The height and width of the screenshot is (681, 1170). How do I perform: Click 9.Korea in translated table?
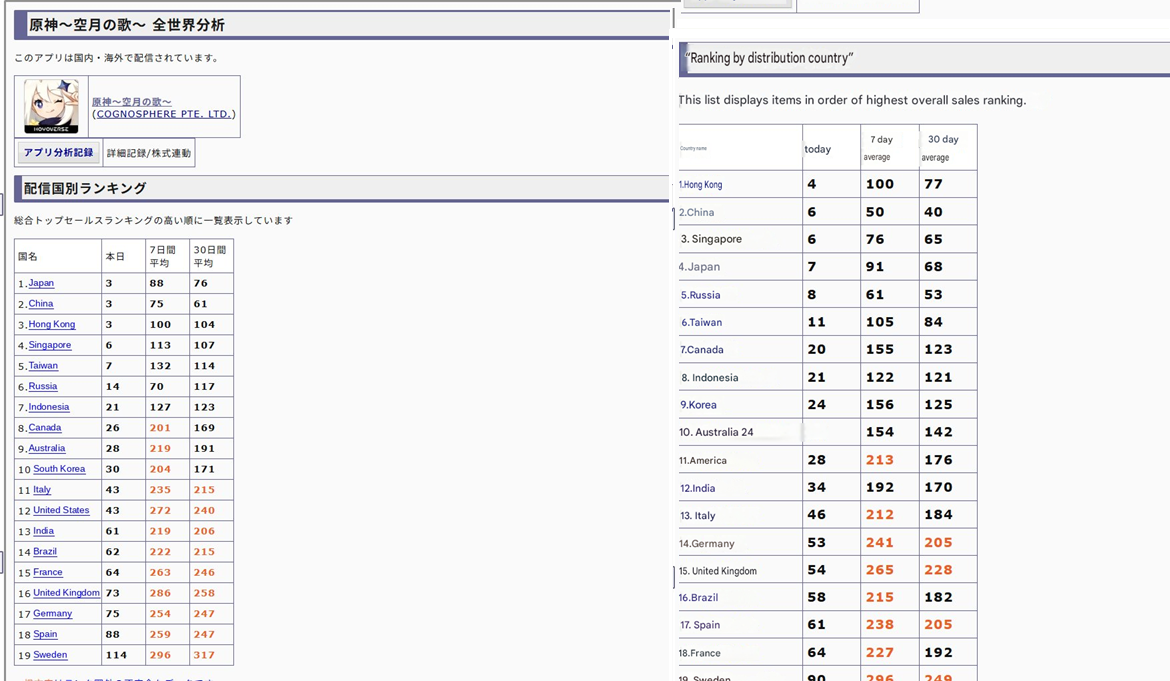pos(698,405)
